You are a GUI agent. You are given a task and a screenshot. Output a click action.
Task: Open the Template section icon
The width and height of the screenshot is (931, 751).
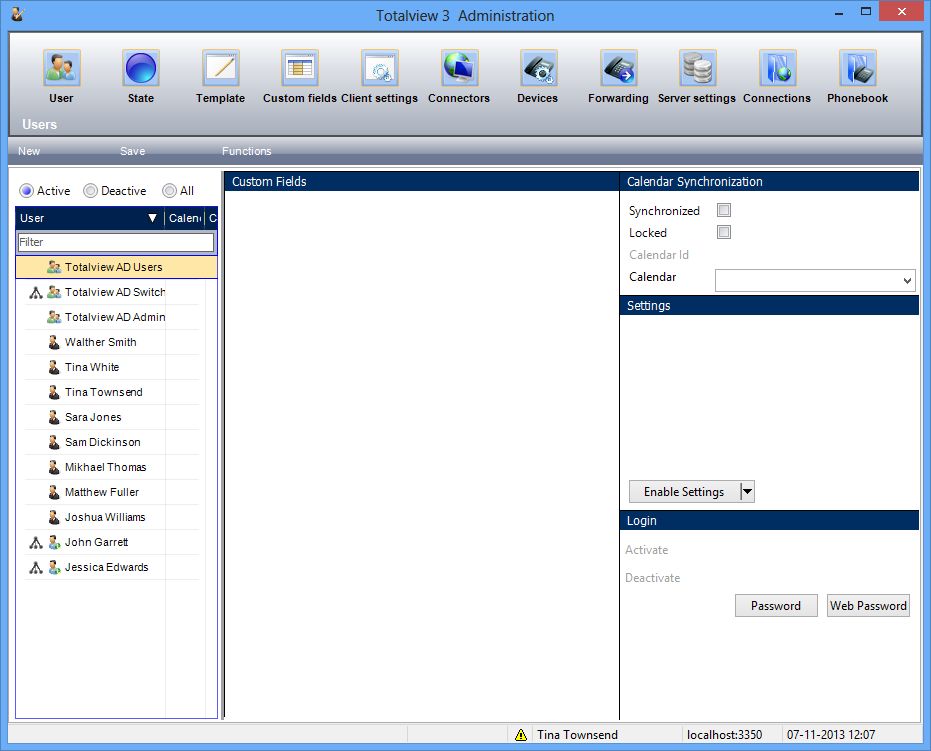[x=220, y=68]
